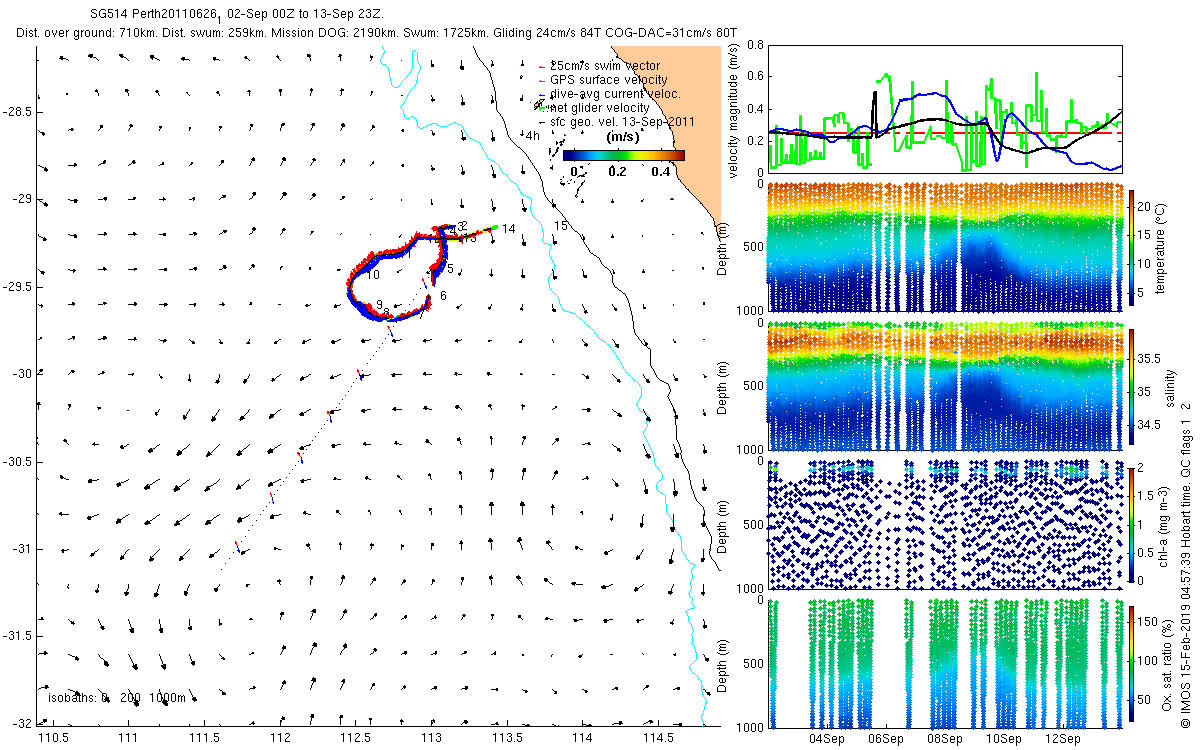Click the longitude tick label '114.5'
The height and width of the screenshot is (750, 1200).
point(658,738)
